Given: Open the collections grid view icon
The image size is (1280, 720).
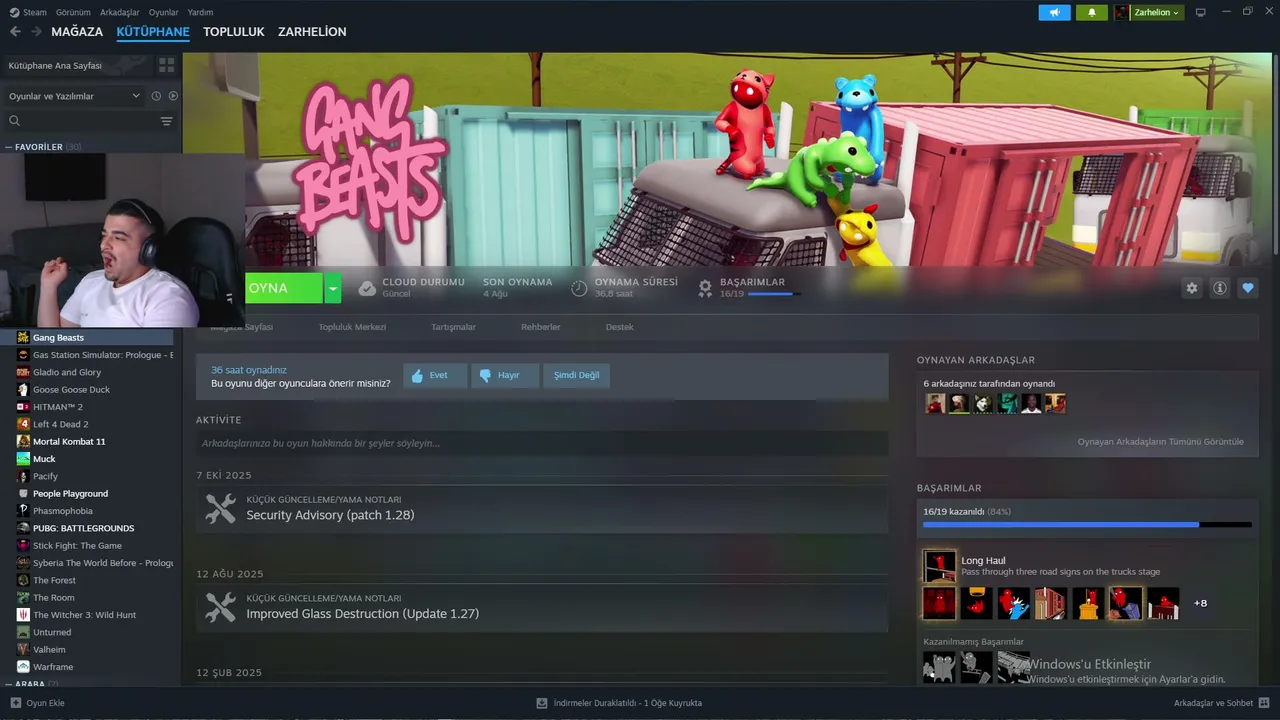Looking at the screenshot, I should point(166,65).
